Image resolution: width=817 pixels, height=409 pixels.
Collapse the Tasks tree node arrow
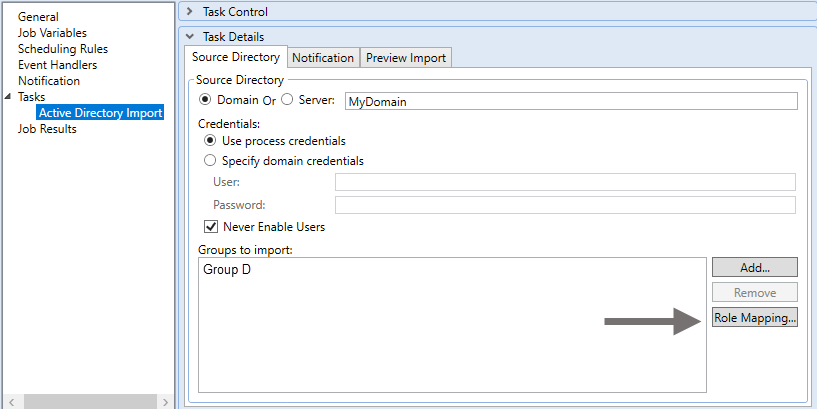point(9,97)
